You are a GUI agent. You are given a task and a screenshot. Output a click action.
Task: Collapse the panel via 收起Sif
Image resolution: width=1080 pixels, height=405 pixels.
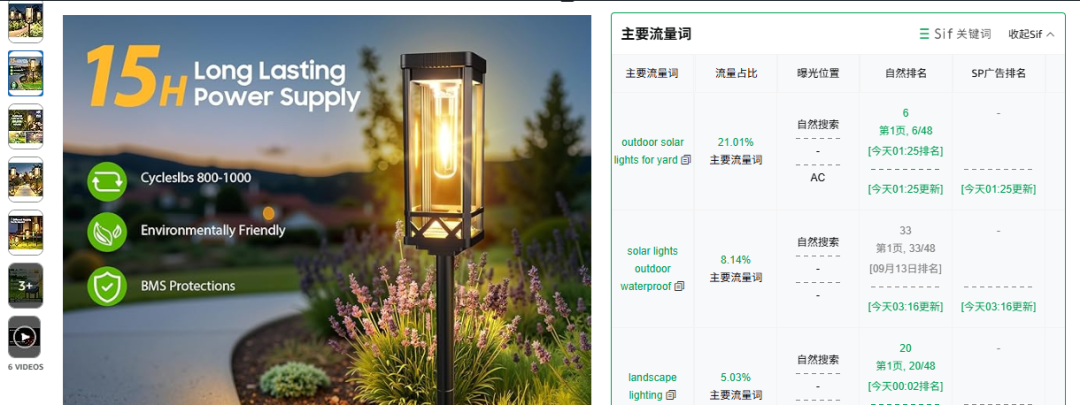1031,34
